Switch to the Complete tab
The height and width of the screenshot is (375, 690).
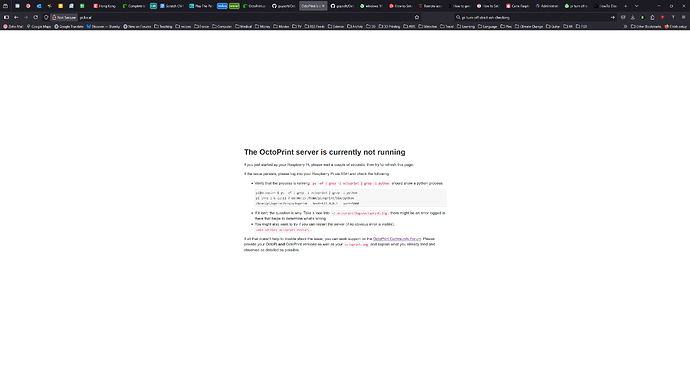(x=134, y=6)
